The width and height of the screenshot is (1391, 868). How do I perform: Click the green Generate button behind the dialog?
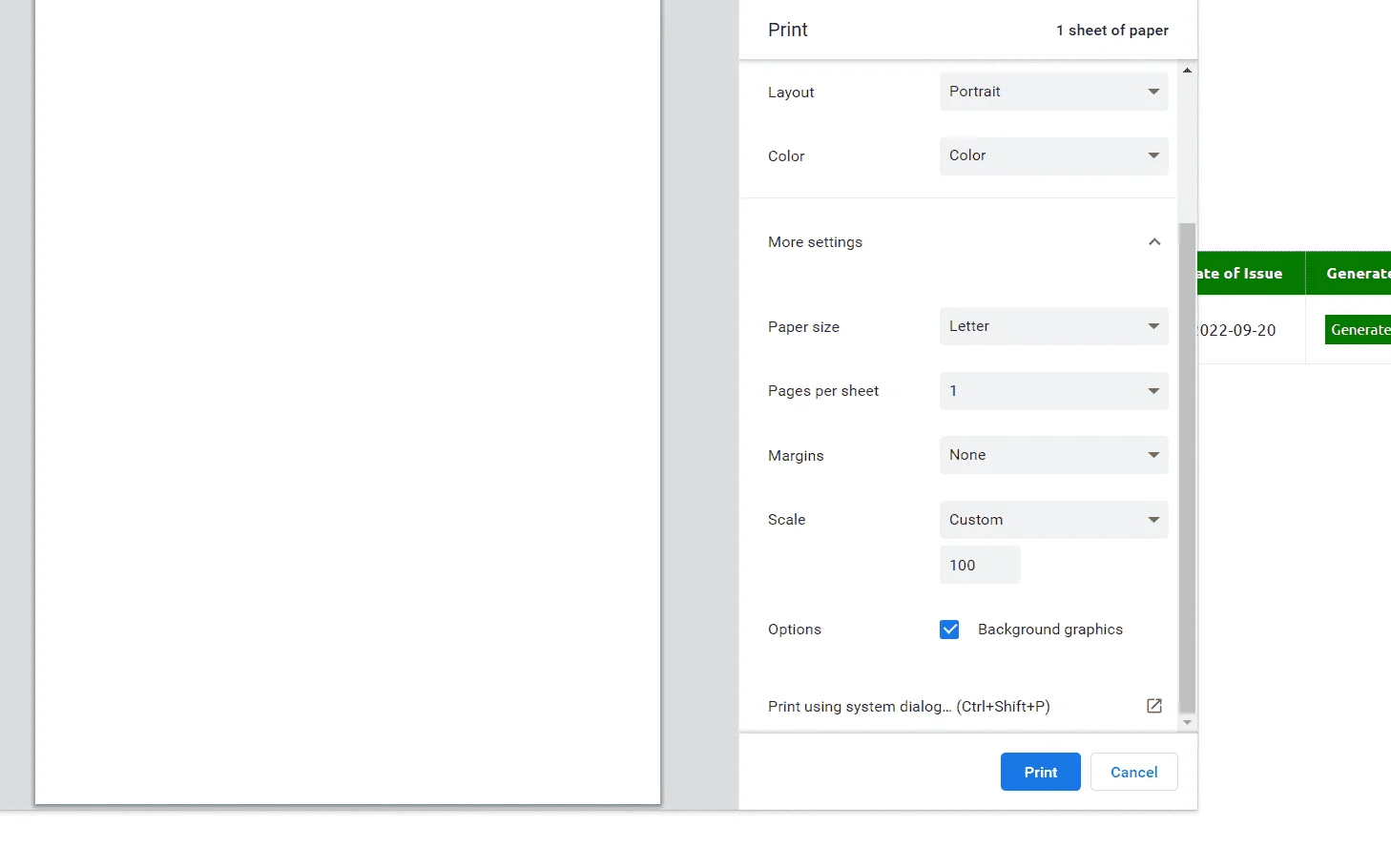[x=1359, y=329]
